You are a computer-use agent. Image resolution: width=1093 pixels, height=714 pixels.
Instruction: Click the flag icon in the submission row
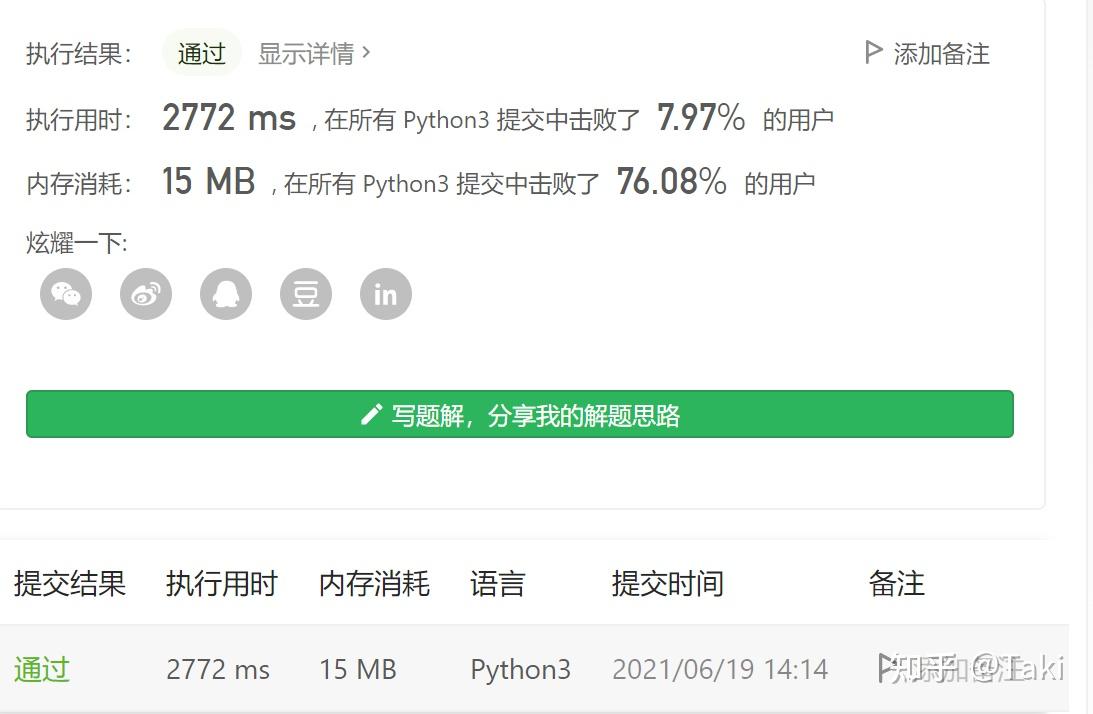tap(886, 667)
